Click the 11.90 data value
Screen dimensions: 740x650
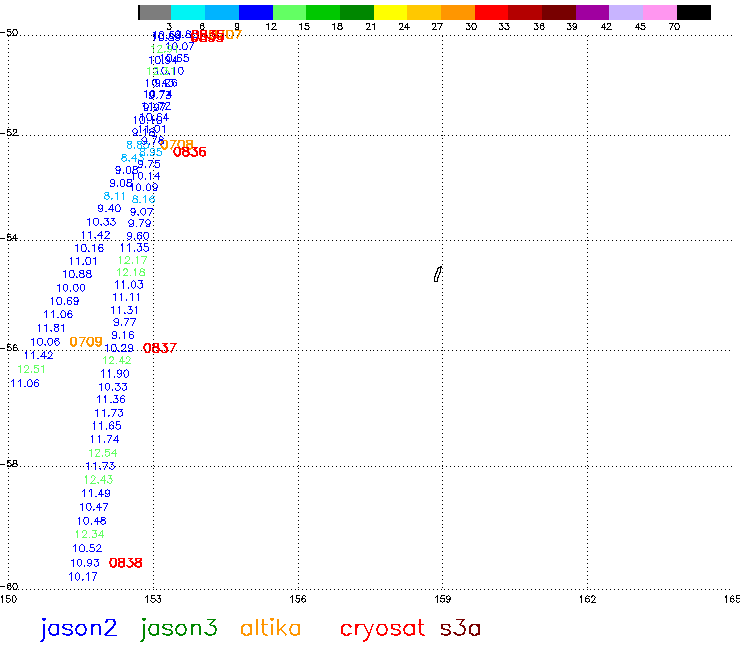click(115, 374)
